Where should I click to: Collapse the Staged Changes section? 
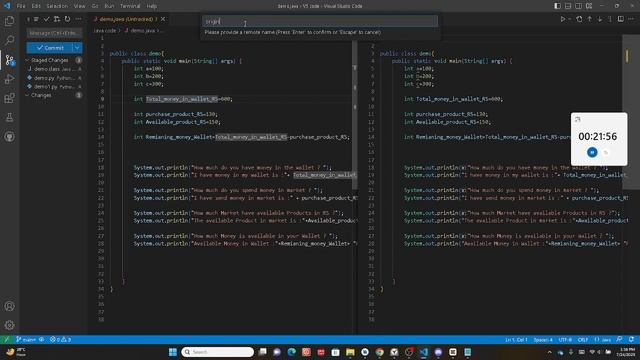27,60
